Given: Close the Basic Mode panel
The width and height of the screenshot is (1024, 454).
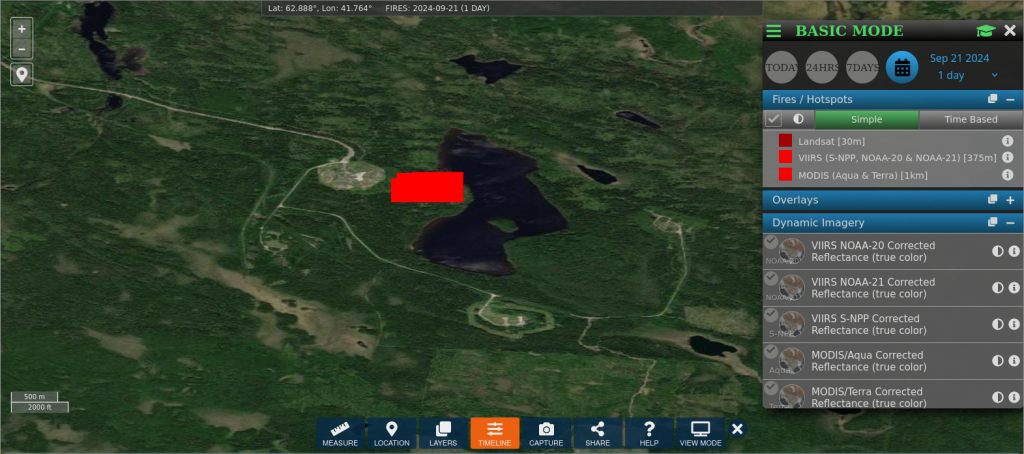Looking at the screenshot, I should 1010,31.
